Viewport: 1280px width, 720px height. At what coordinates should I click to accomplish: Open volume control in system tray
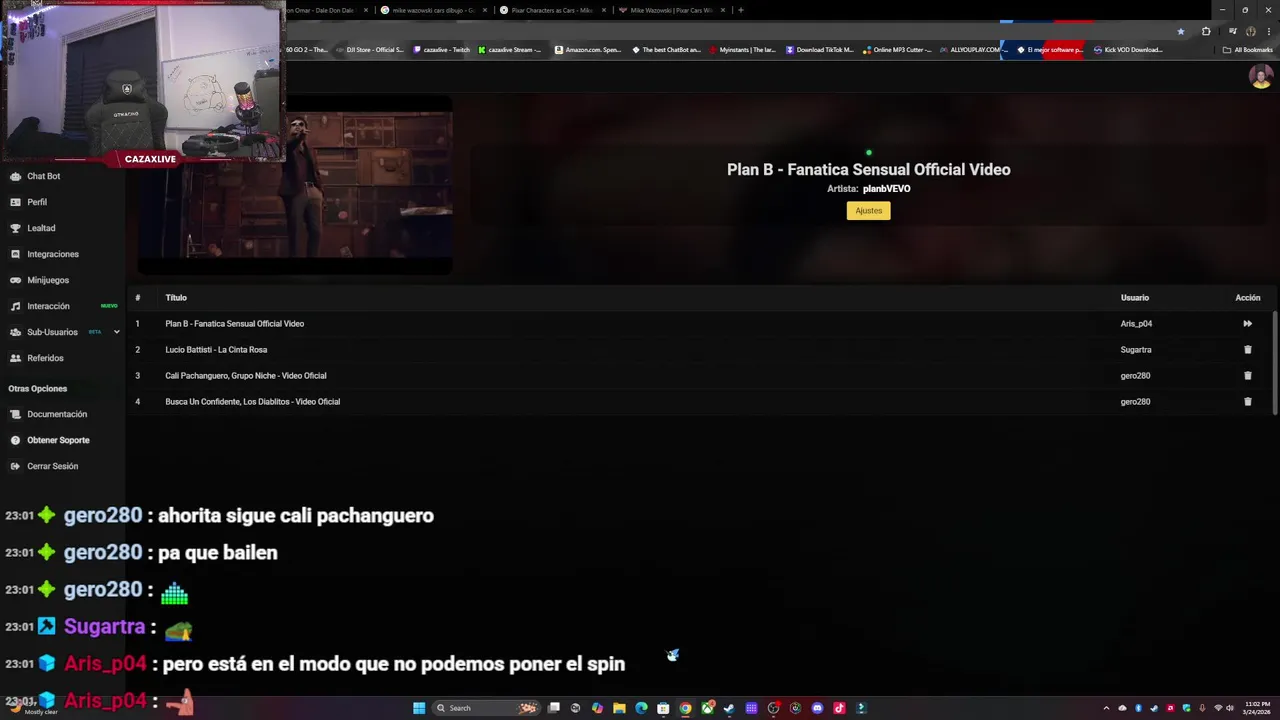[x=1230, y=708]
